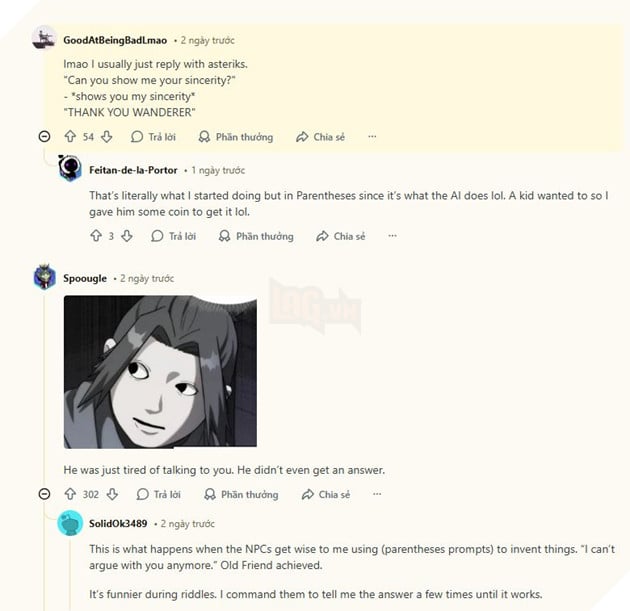Upvote Spoougle's comment with 302 votes

point(70,494)
